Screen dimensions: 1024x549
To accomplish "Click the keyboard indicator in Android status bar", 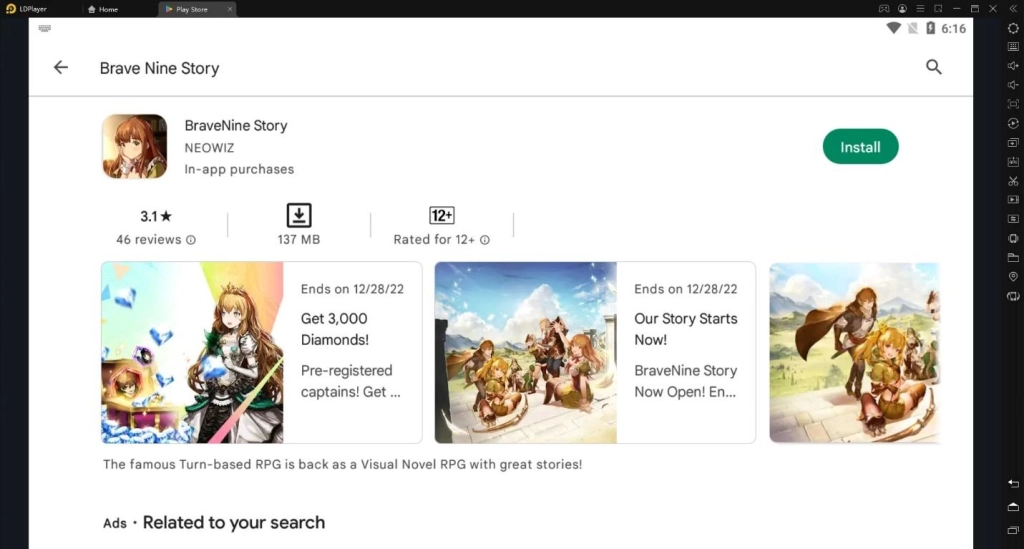I will (x=44, y=28).
